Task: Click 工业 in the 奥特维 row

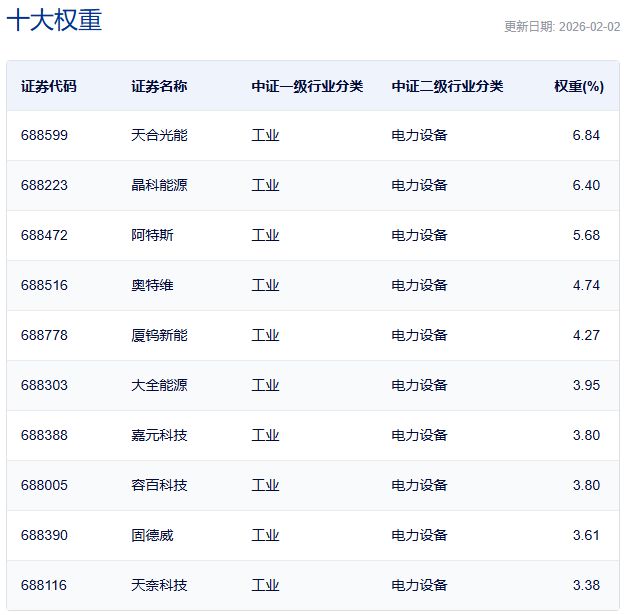Action: pyautogui.click(x=265, y=285)
